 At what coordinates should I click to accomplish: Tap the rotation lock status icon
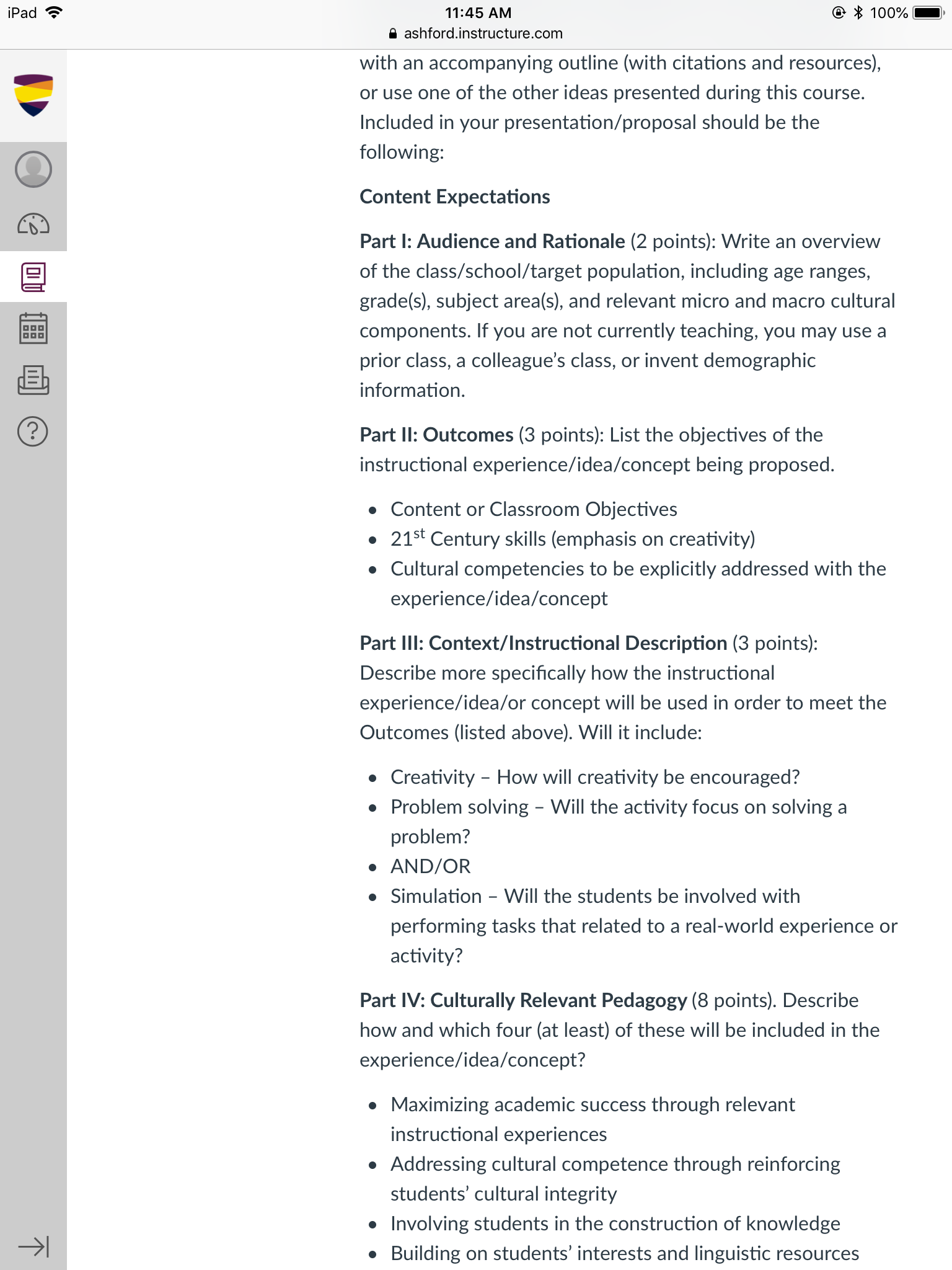click(839, 12)
